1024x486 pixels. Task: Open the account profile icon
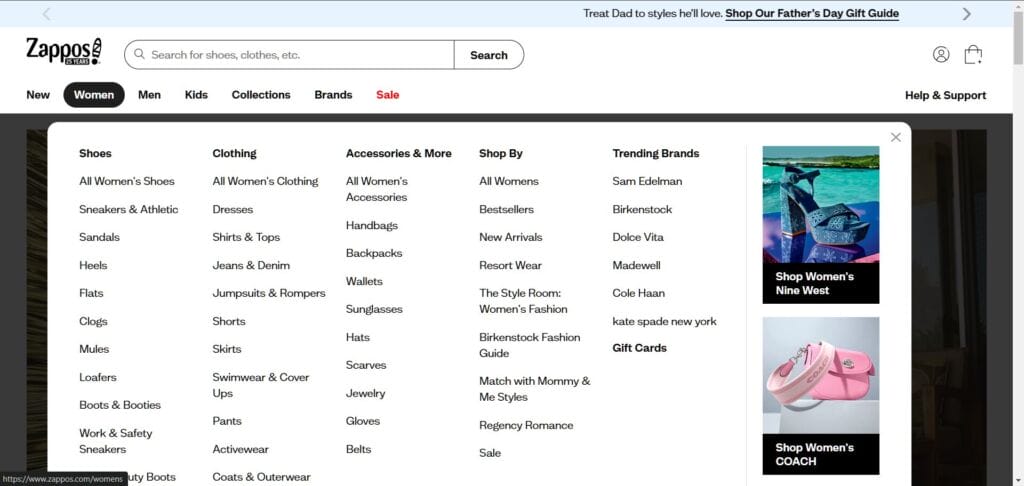click(x=940, y=54)
